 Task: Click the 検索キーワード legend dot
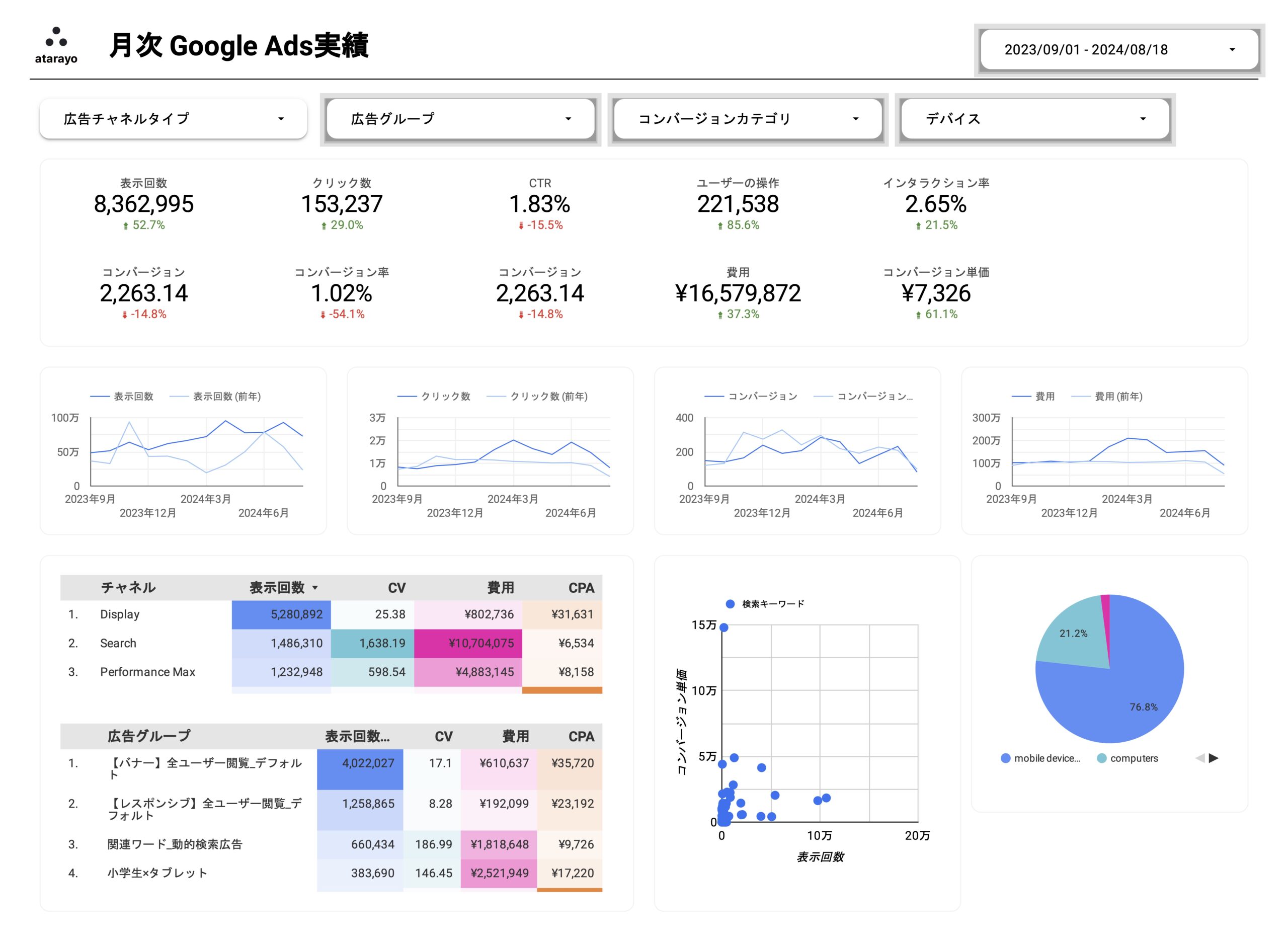[x=730, y=604]
